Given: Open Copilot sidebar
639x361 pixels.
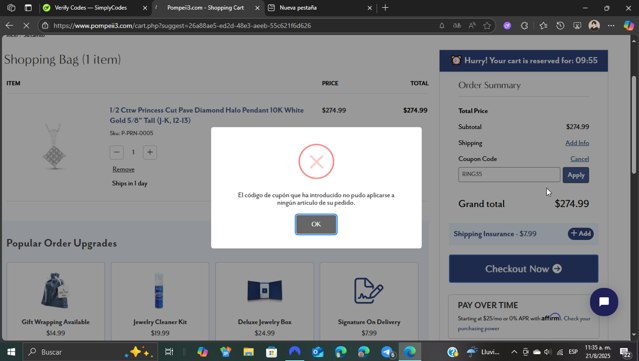Looking at the screenshot, I should [629, 26].
